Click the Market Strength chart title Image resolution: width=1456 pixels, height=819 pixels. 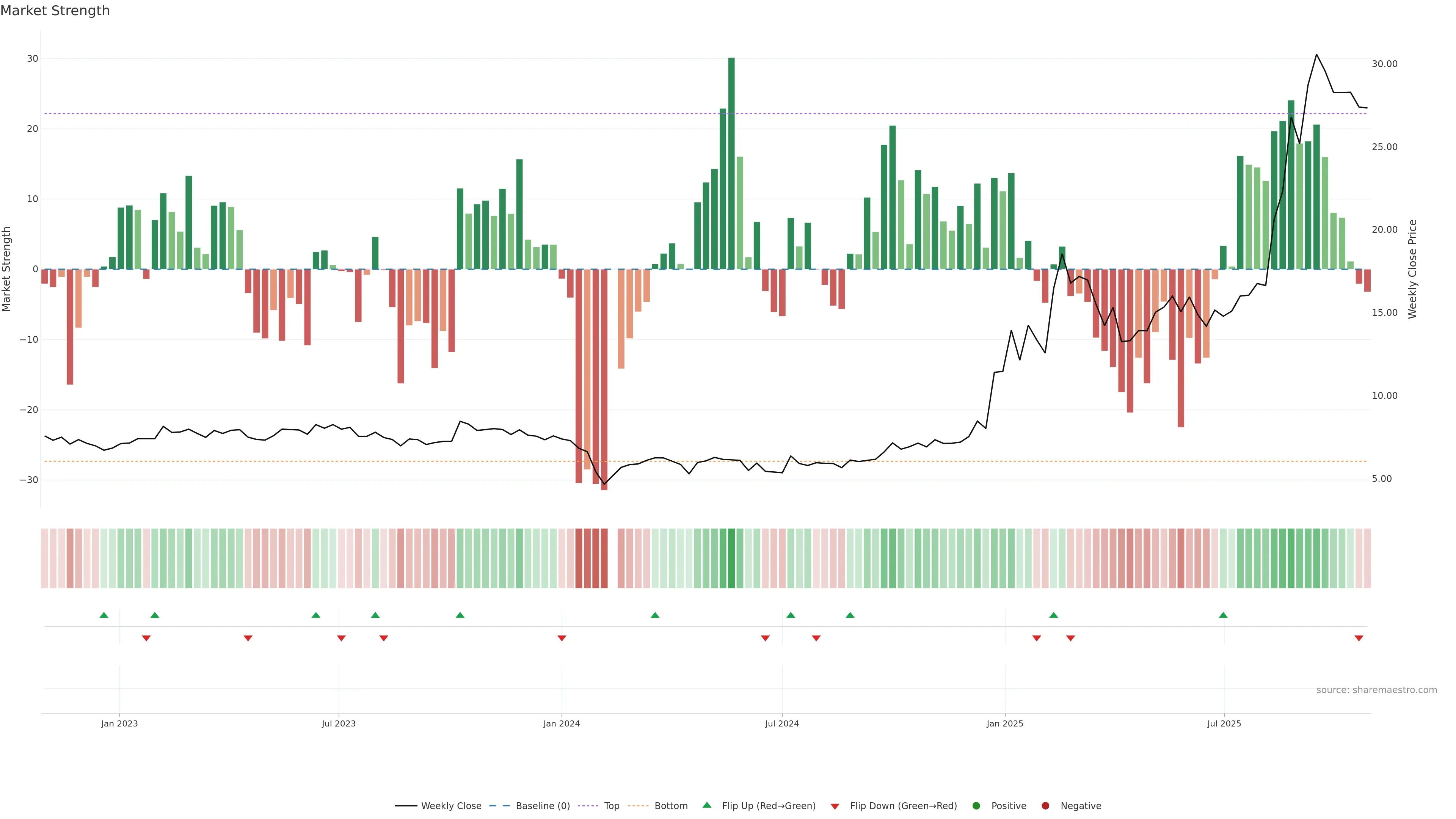pyautogui.click(x=55, y=11)
